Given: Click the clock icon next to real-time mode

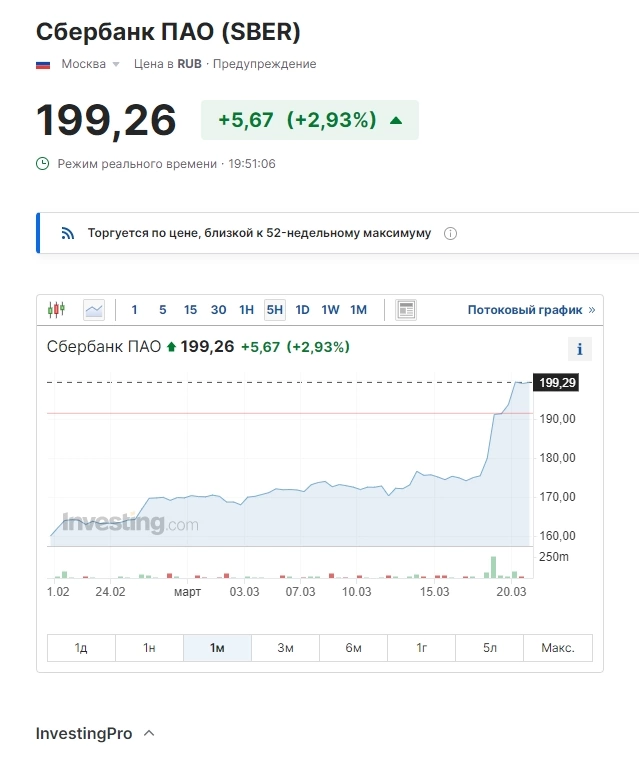Looking at the screenshot, I should pos(42,163).
